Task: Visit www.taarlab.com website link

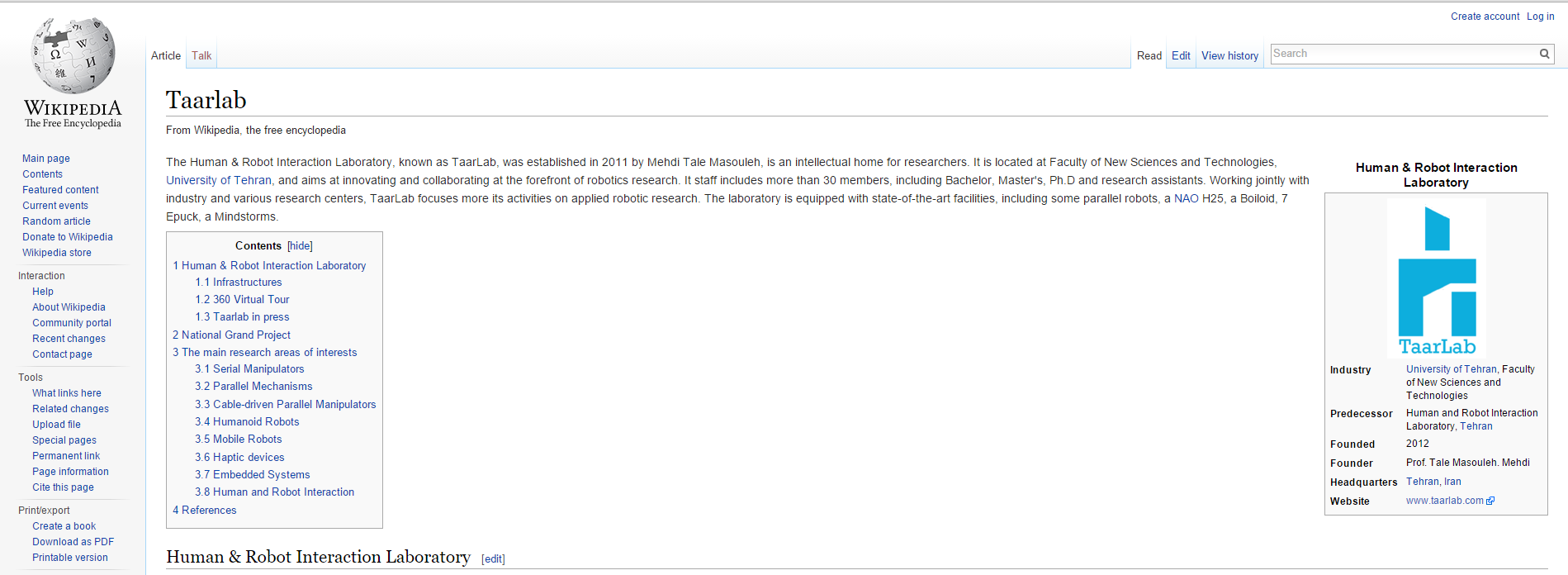Action: click(1445, 501)
